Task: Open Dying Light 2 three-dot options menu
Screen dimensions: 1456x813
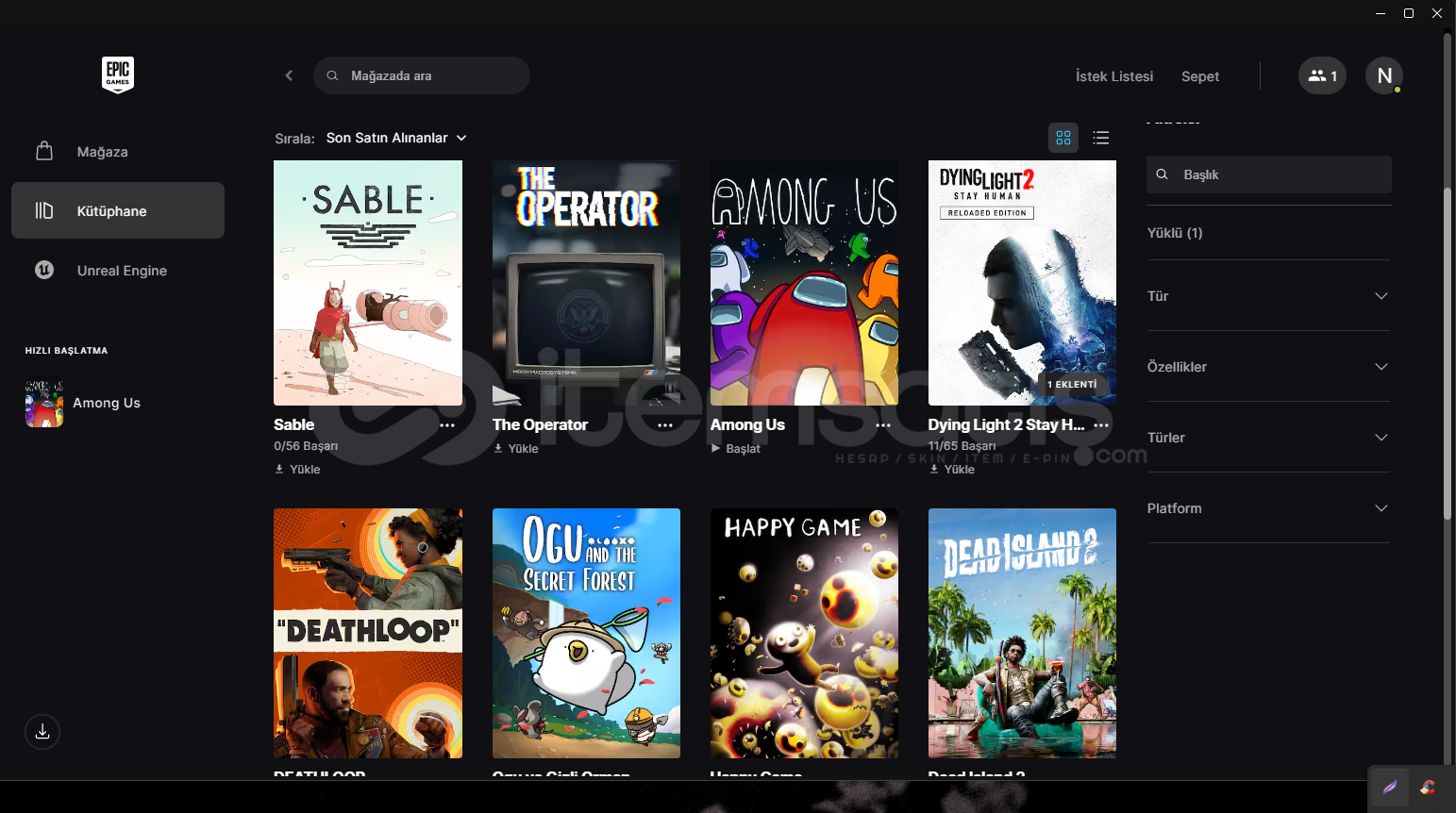Action: [x=1101, y=425]
